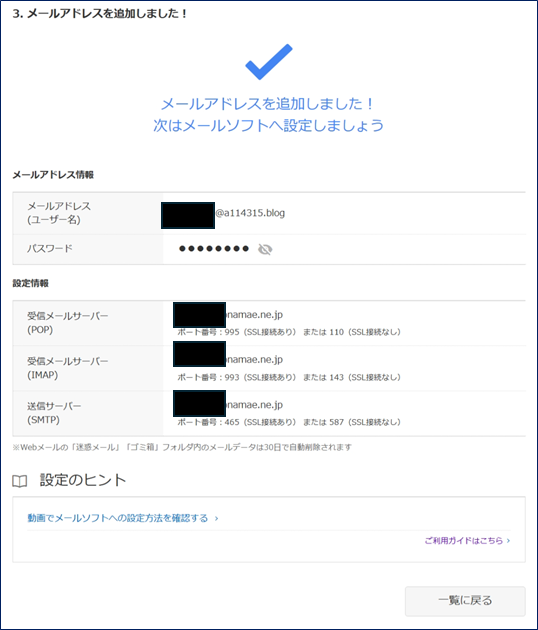The width and height of the screenshot is (538, 630).
Task: Select IMAP server namae.ne.jp hostname
Action: coord(255,360)
